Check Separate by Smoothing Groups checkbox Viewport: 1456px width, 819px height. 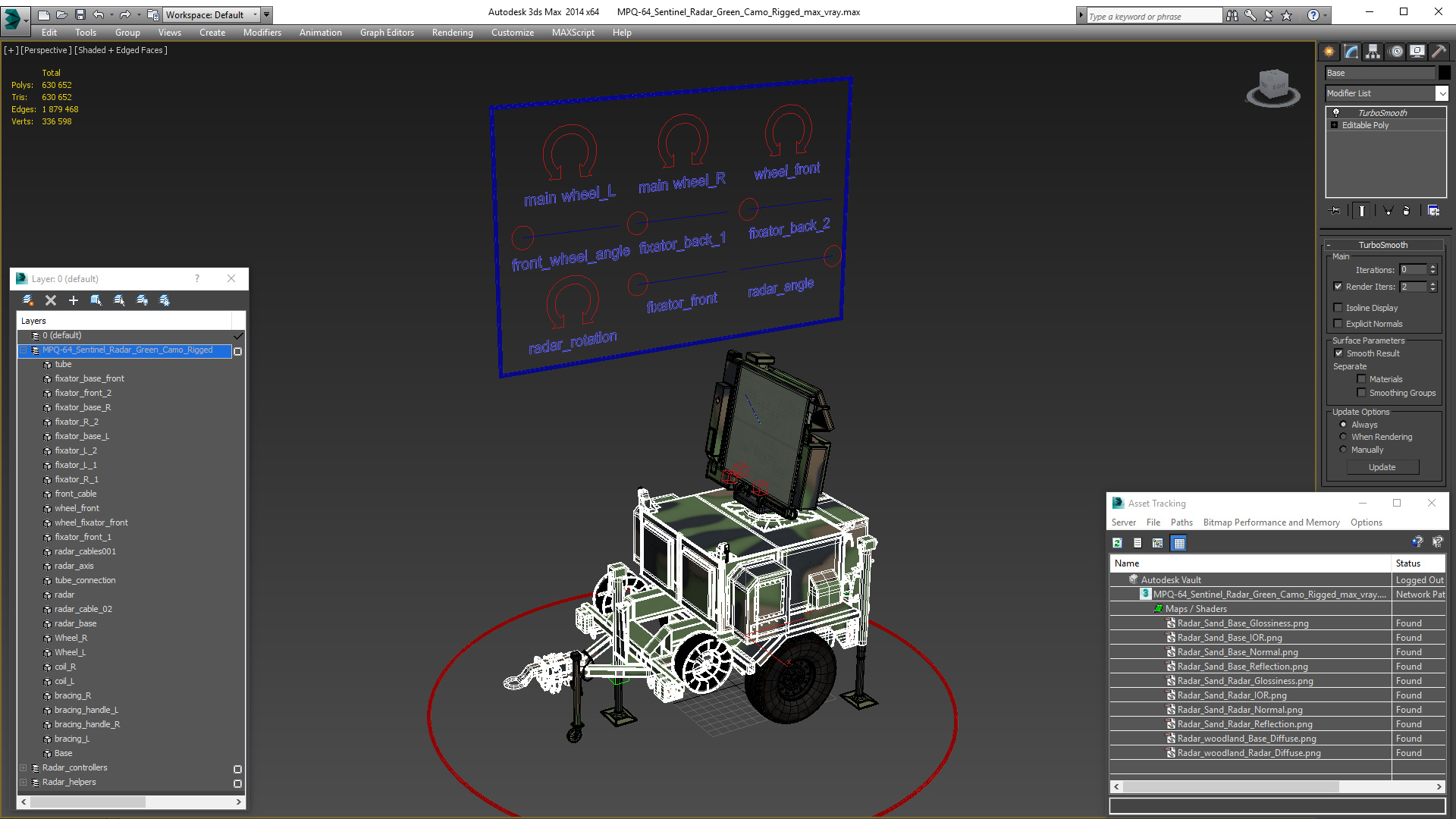pos(1362,393)
